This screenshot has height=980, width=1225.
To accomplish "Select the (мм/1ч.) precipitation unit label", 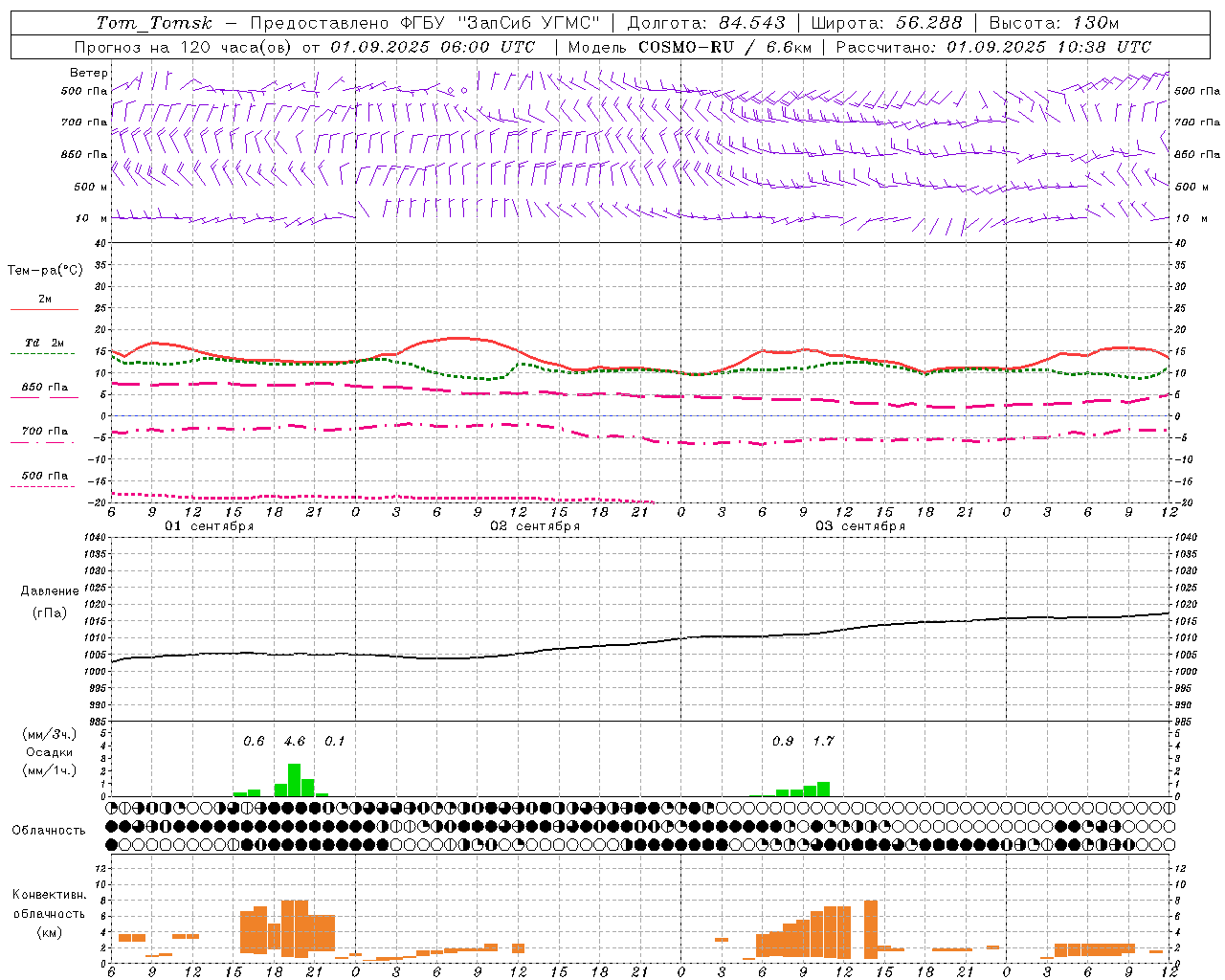I will (x=50, y=770).
